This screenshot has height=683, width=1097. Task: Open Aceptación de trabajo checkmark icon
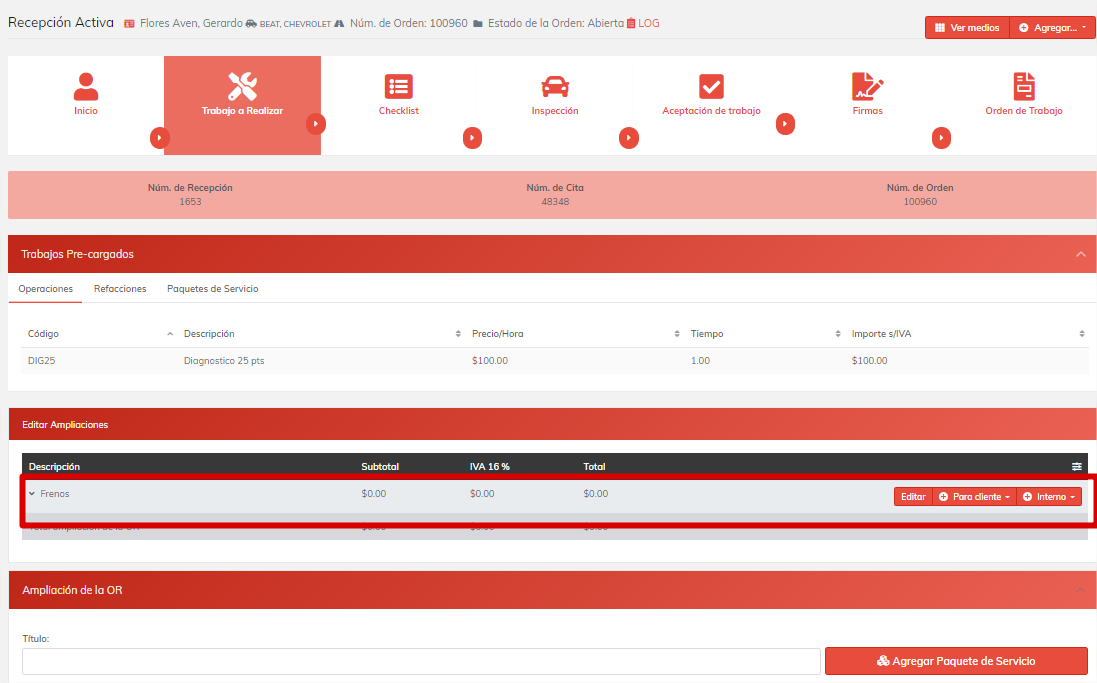tap(711, 87)
